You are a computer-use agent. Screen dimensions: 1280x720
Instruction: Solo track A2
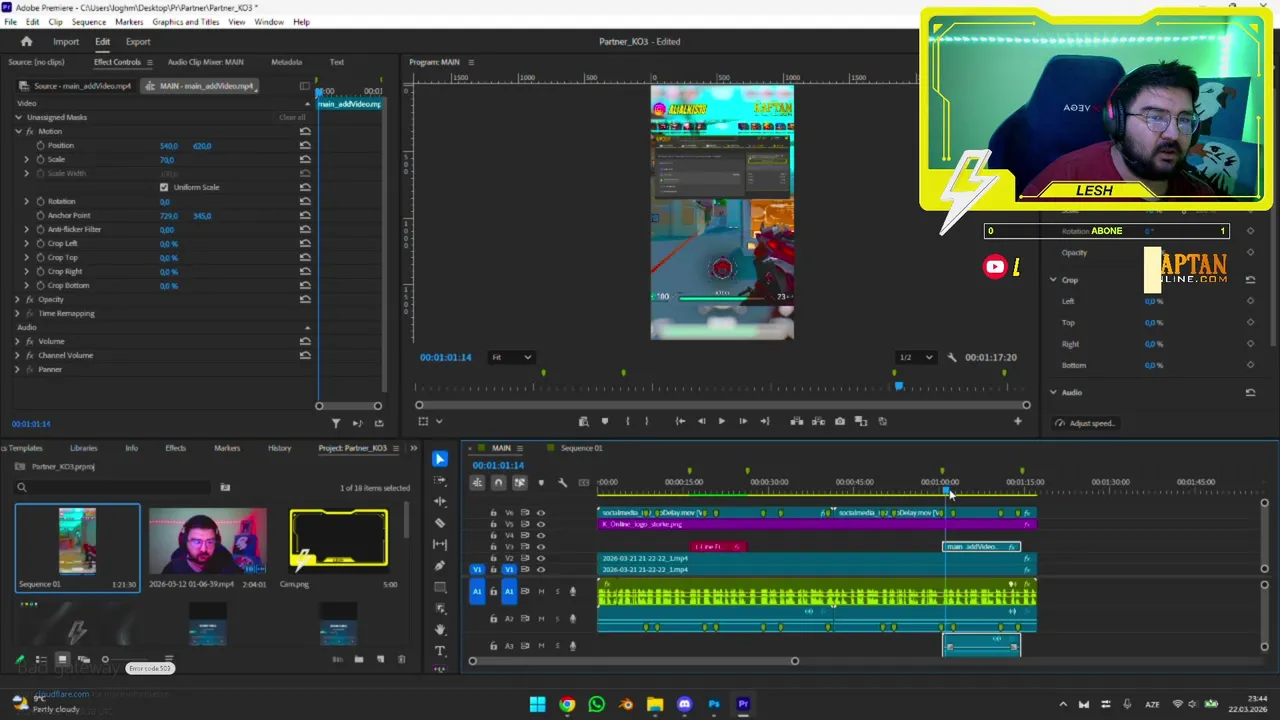point(557,619)
